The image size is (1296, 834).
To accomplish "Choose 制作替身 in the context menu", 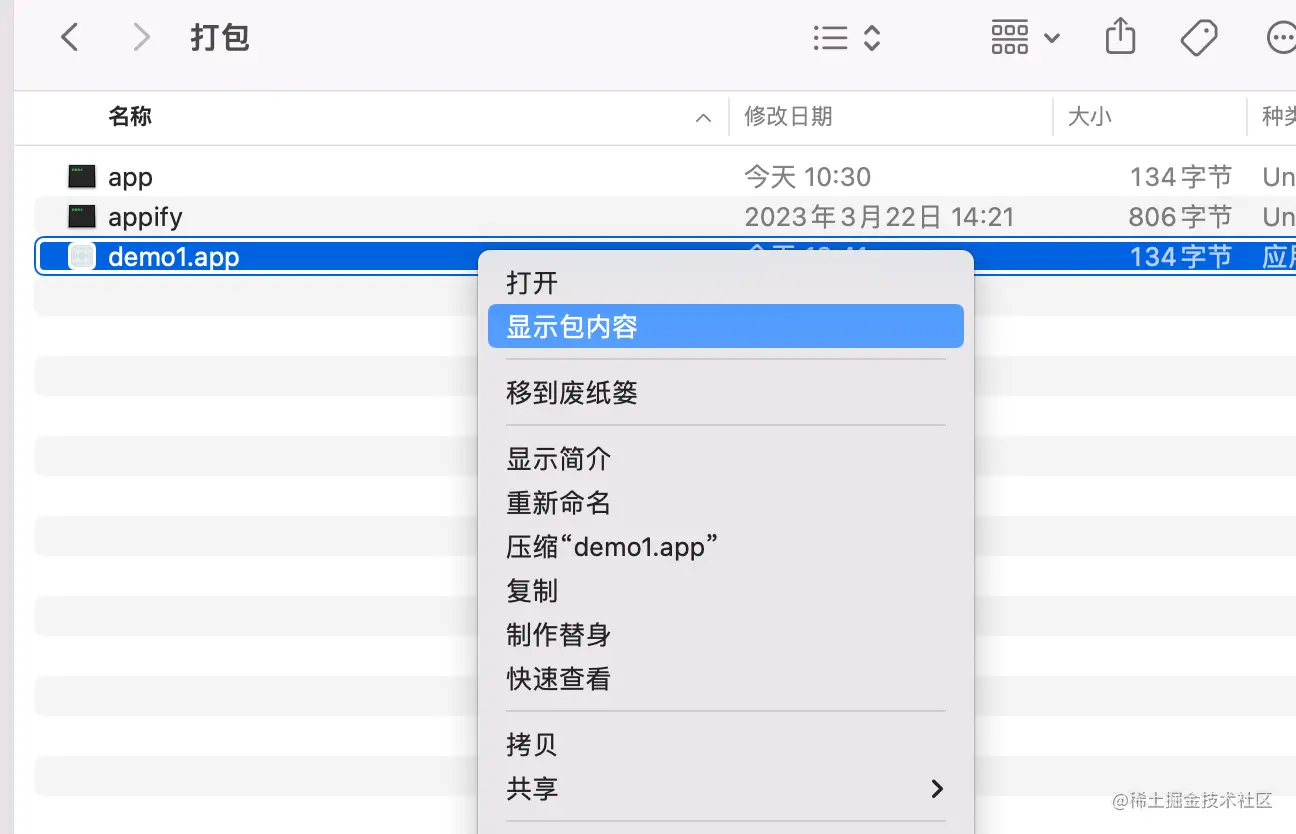I will [726, 634].
